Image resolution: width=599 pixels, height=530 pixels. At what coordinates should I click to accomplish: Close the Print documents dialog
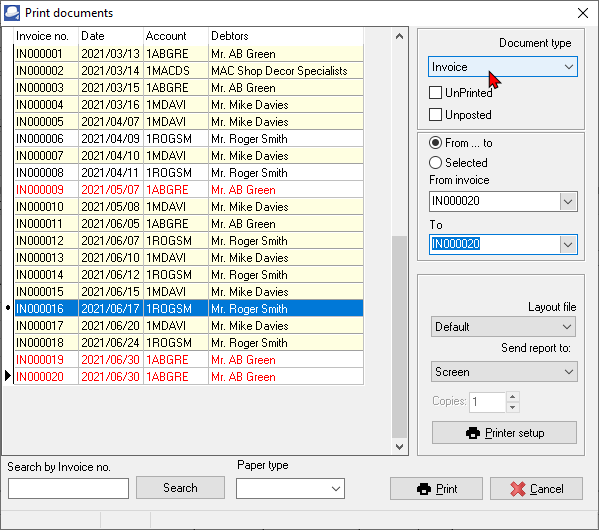583,13
